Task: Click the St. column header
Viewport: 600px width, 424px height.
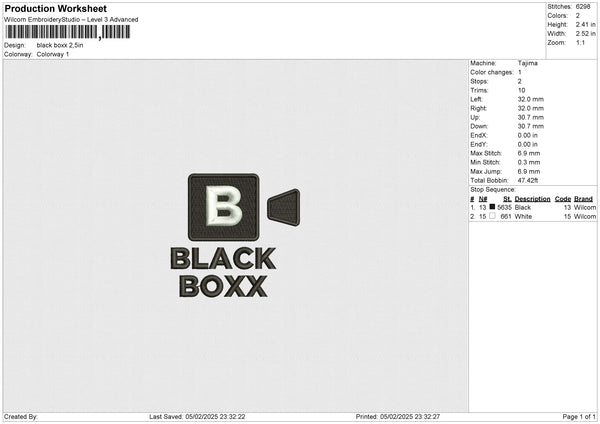Action: [507, 199]
